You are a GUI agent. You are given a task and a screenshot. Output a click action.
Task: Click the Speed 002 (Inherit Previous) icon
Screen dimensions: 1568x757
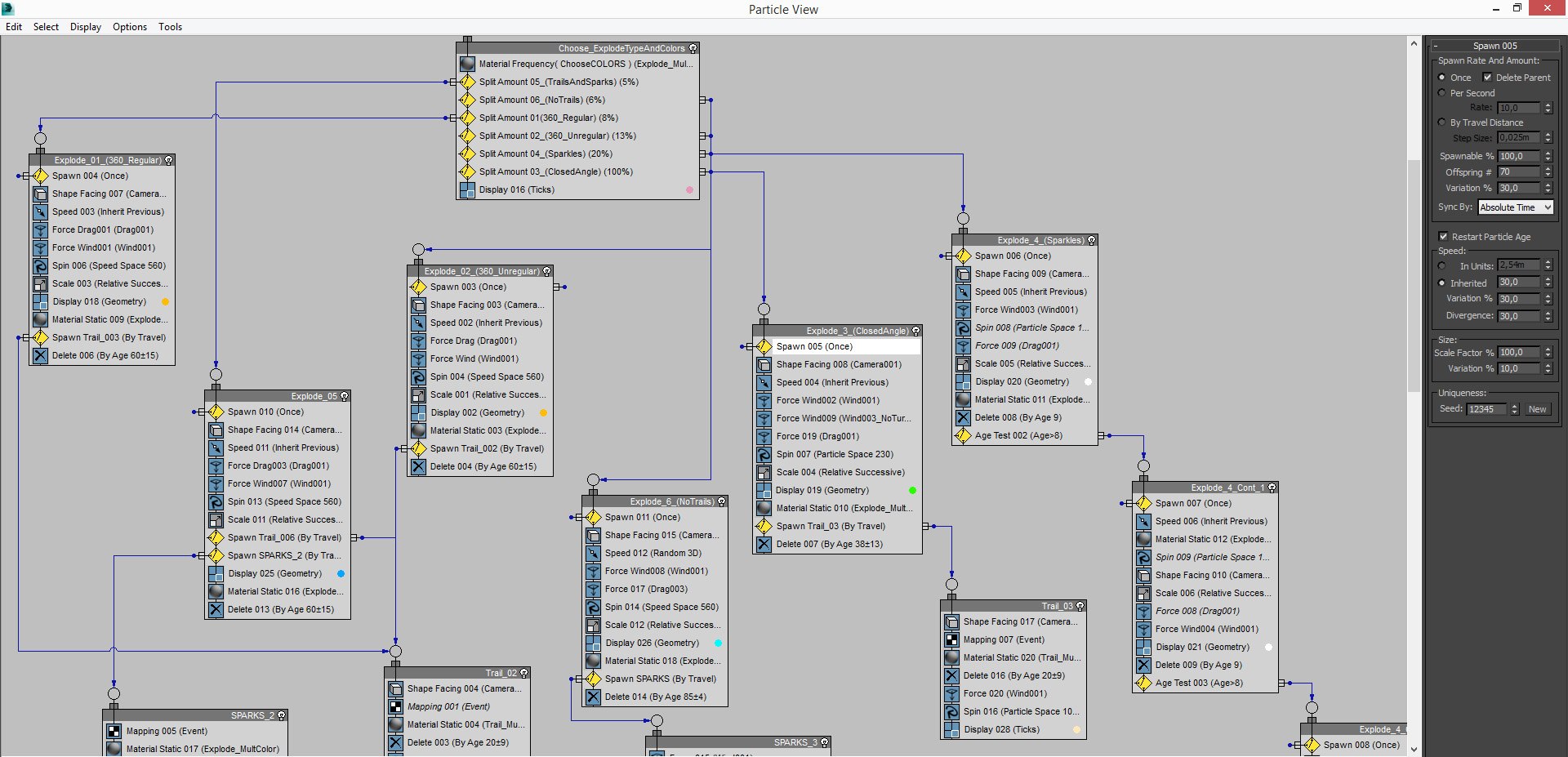418,323
